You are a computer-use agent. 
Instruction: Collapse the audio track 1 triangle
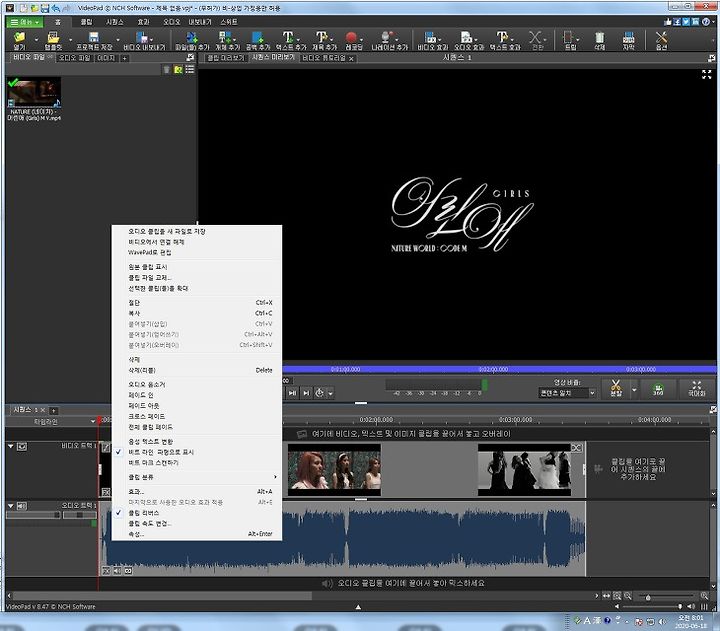(x=11, y=506)
